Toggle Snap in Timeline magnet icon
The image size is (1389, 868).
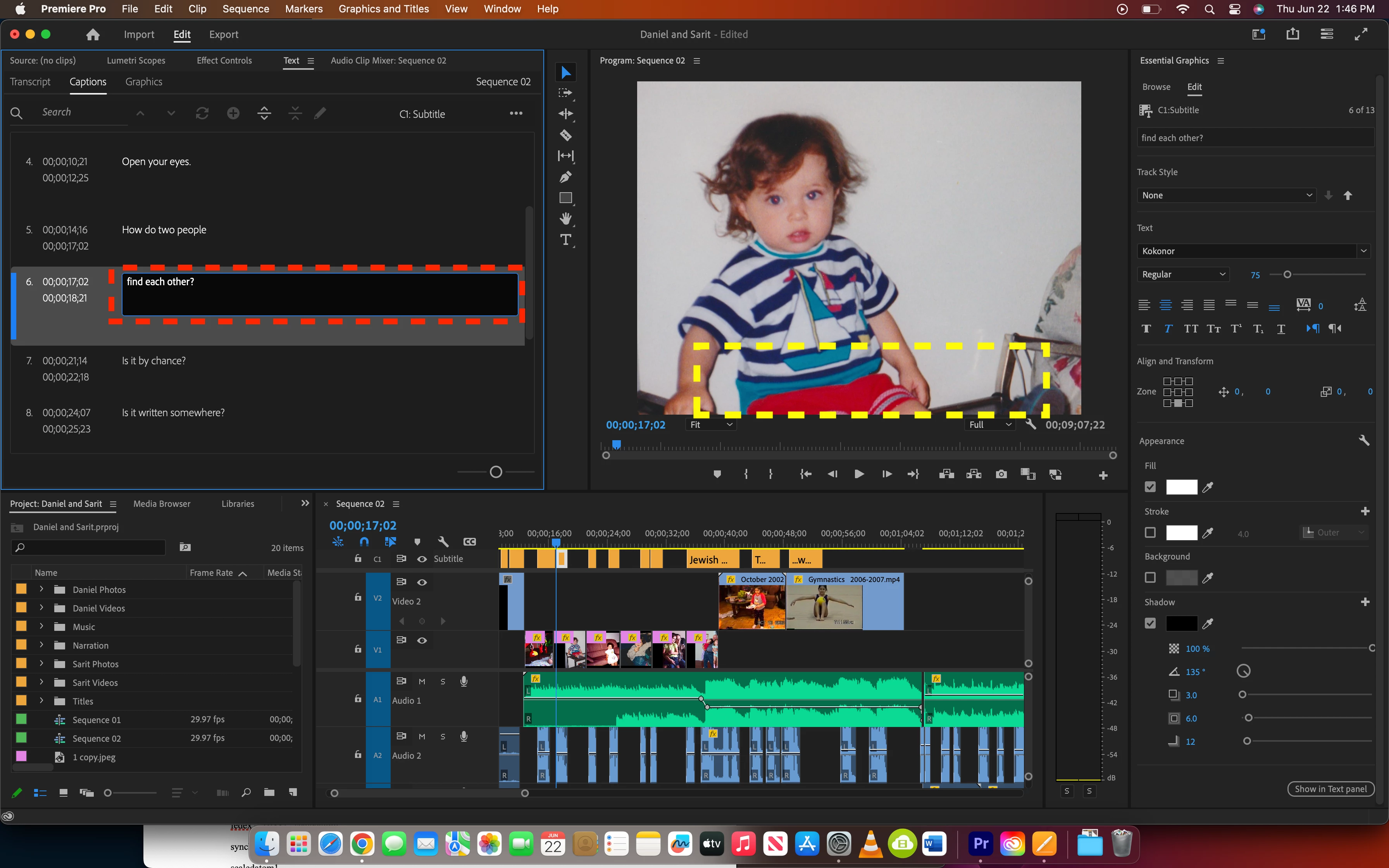[364, 541]
